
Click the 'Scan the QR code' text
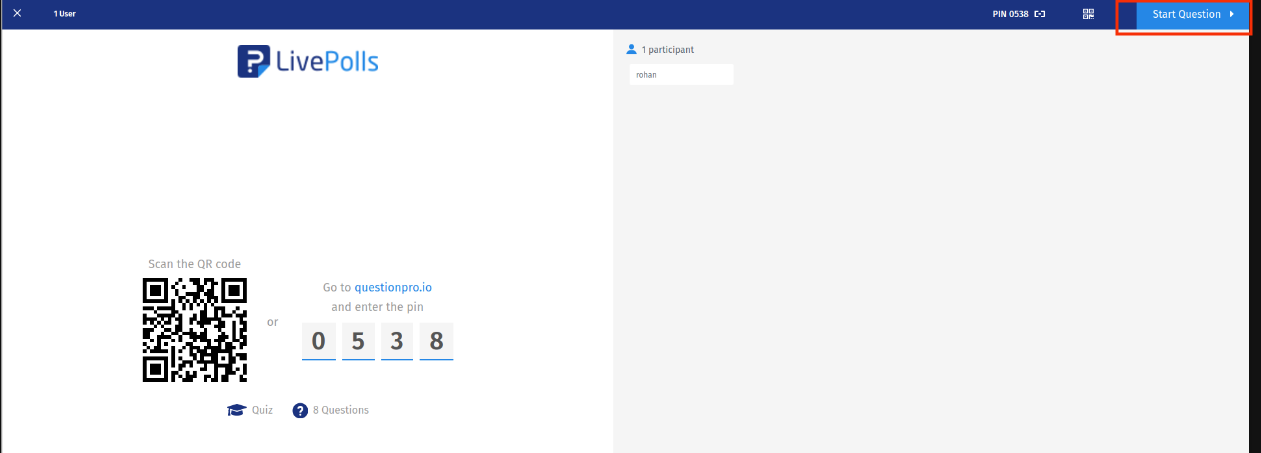click(x=194, y=264)
